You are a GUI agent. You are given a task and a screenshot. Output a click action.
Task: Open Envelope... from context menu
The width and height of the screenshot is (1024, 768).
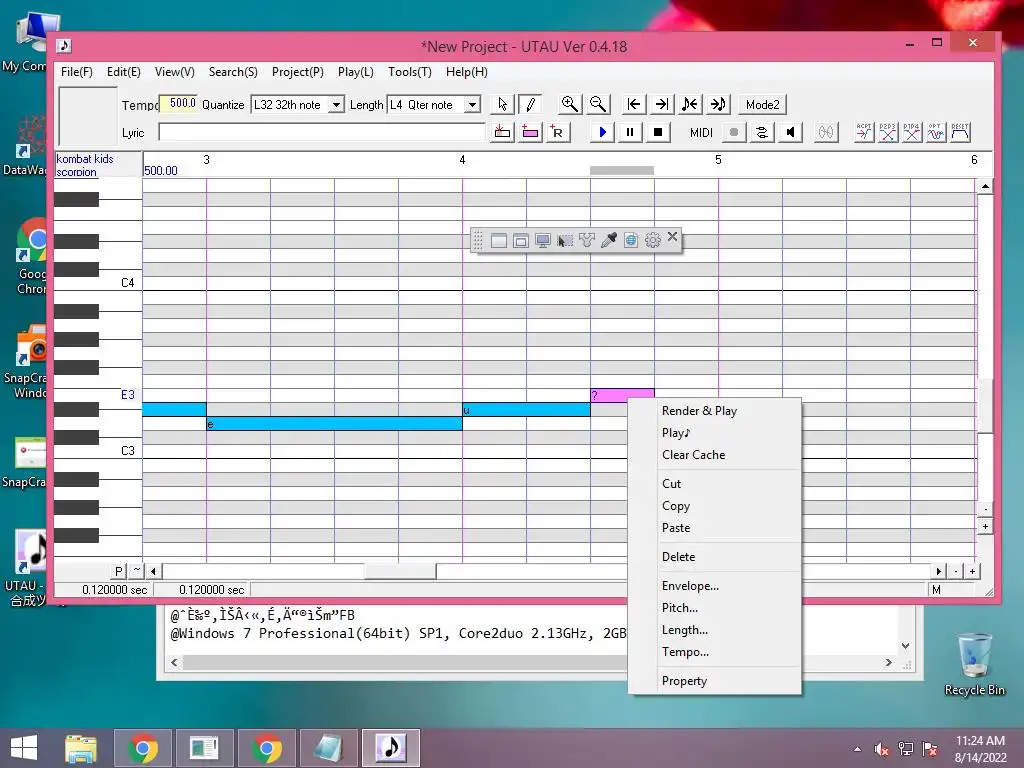coord(714,586)
